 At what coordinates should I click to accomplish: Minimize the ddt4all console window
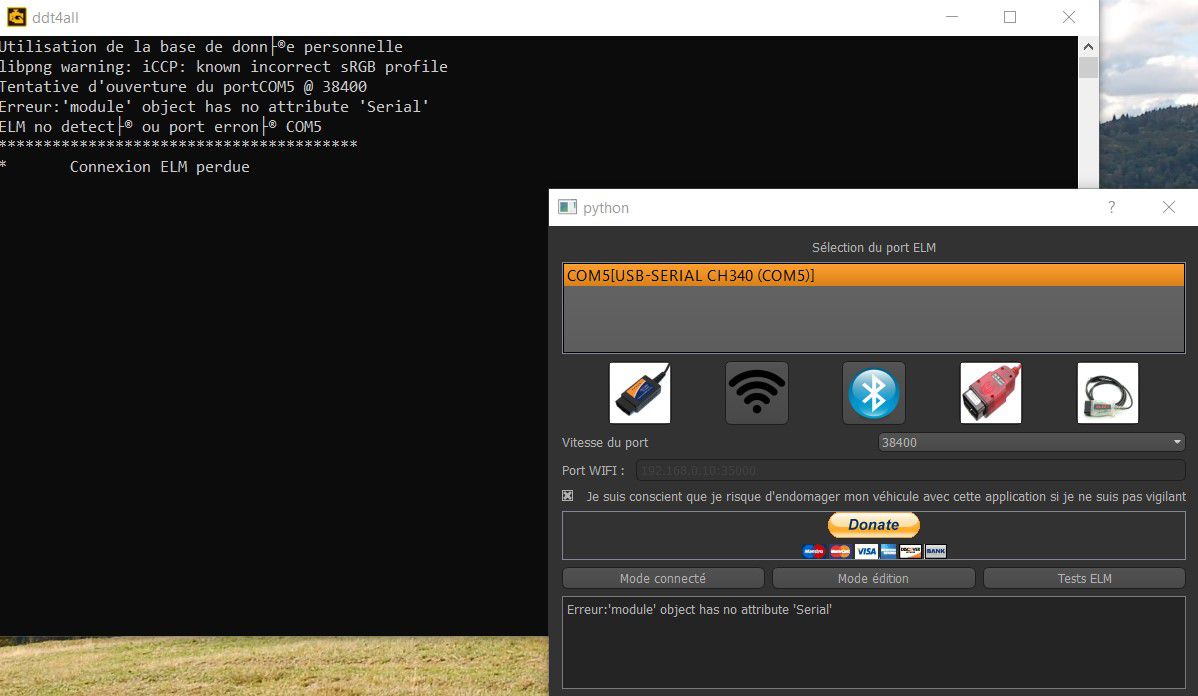coord(951,17)
